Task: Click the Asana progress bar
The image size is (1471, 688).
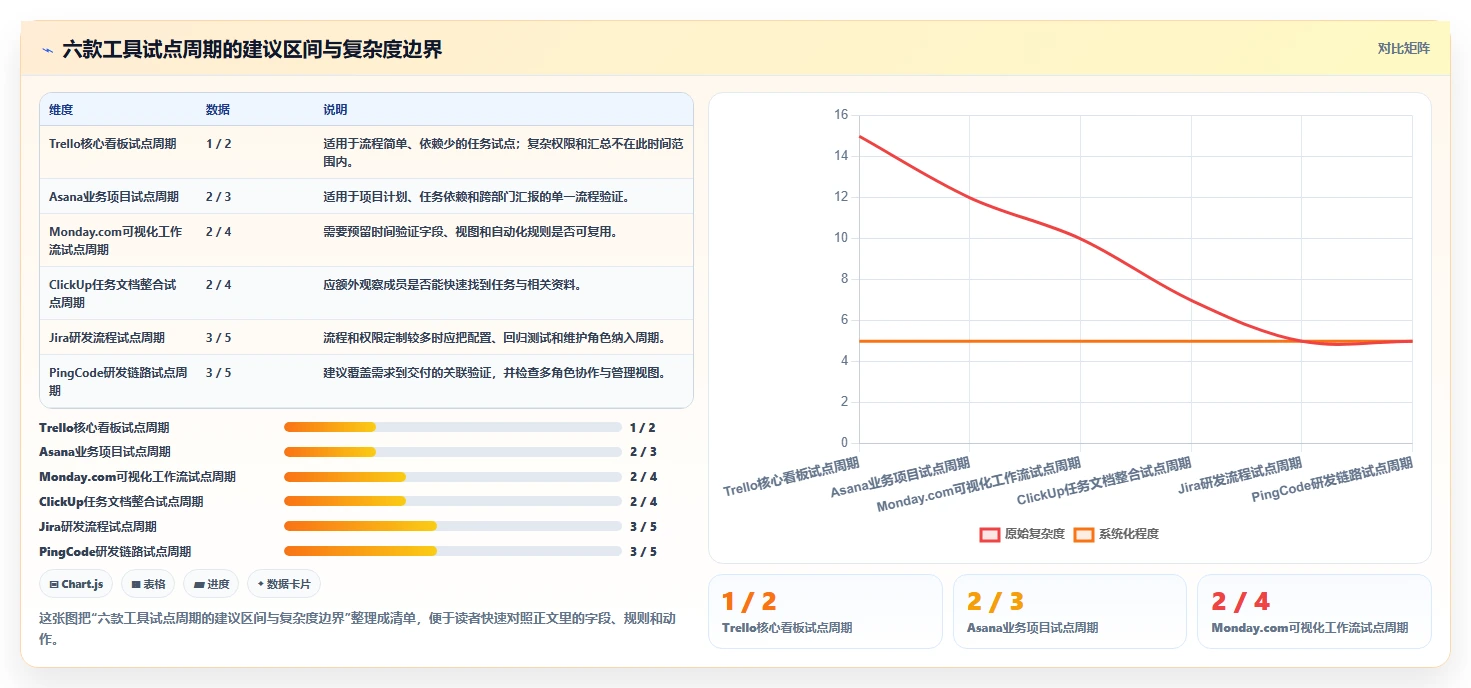Action: (x=453, y=452)
